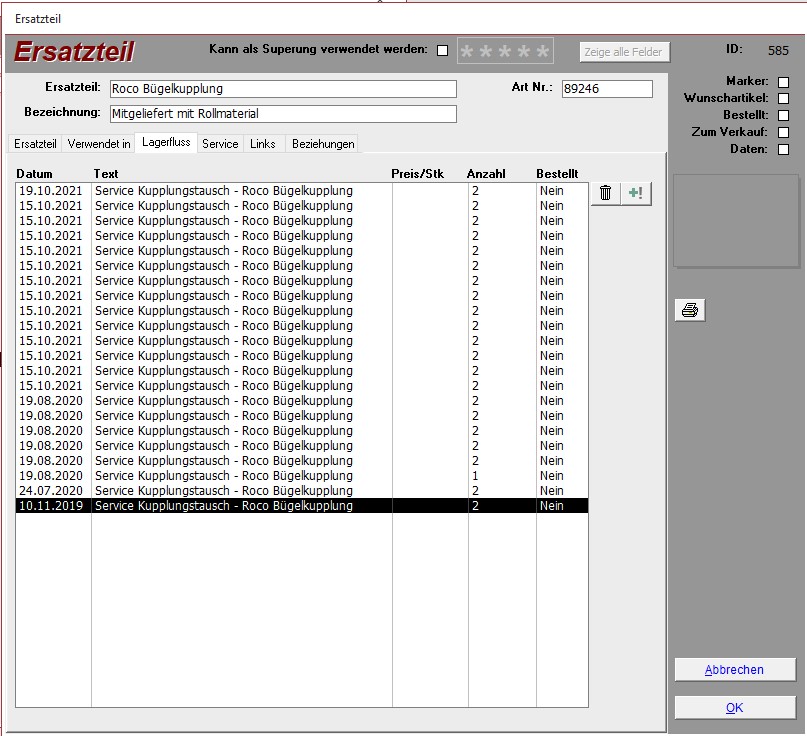Confirm the dialog with OK
The width and height of the screenshot is (807, 736).
(x=735, y=708)
